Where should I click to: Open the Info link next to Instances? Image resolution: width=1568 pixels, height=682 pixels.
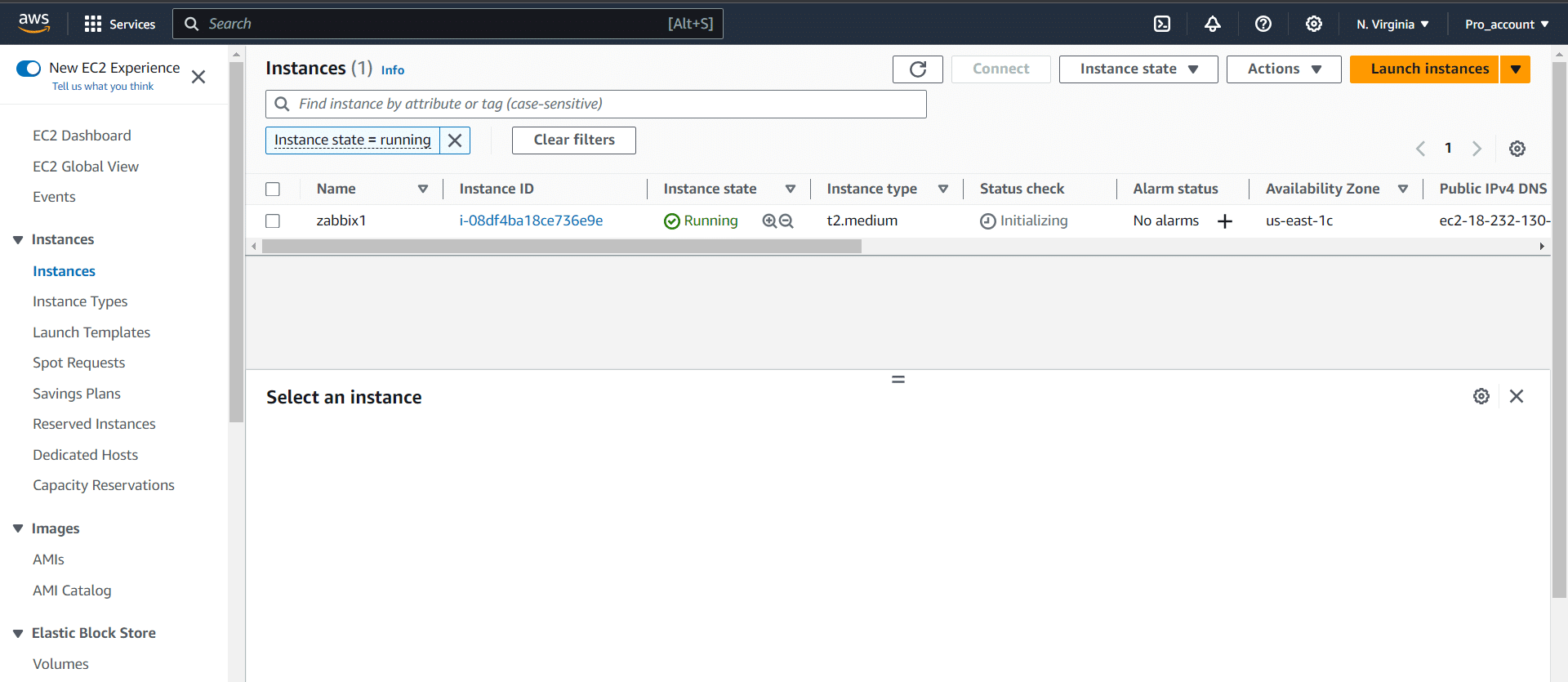point(393,70)
